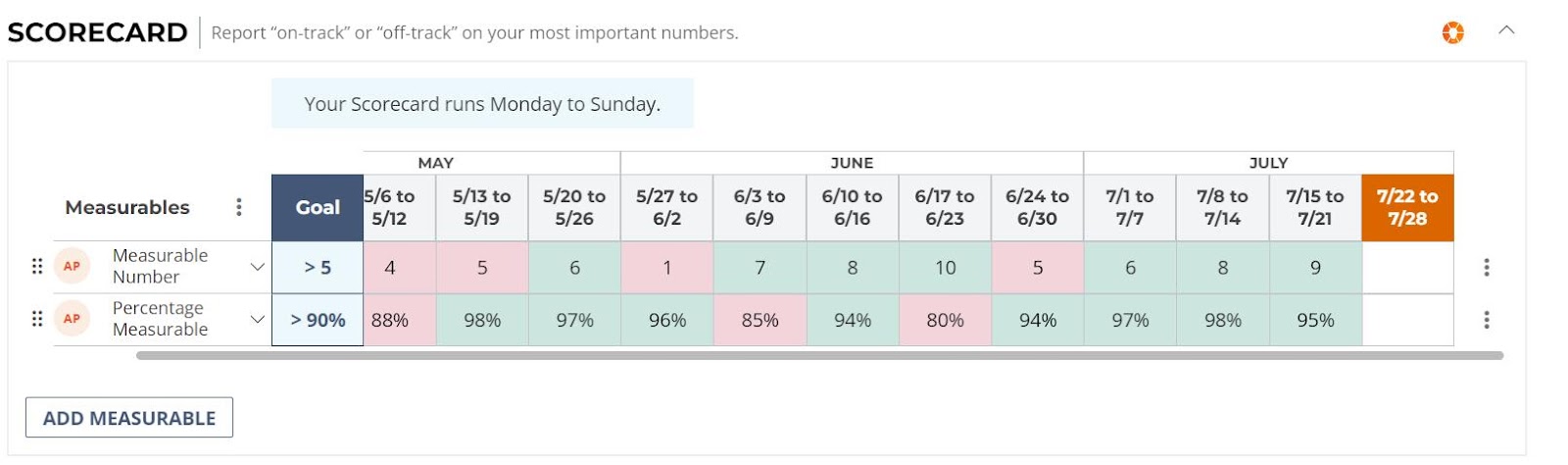1568x465 pixels.
Task: Click the ADD MEASURABLE button
Action: coord(129,418)
